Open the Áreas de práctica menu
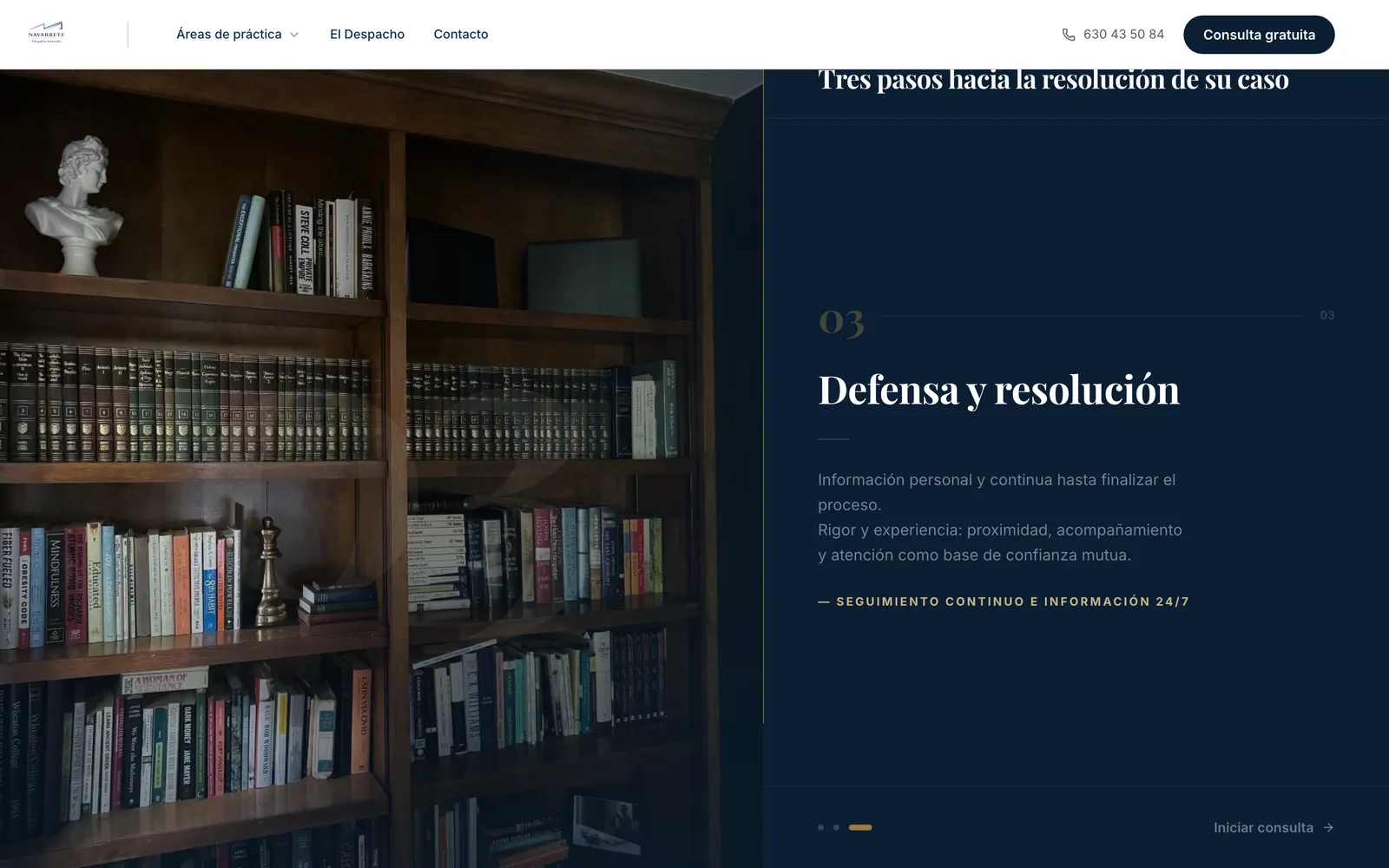Image resolution: width=1389 pixels, height=868 pixels. [x=237, y=34]
